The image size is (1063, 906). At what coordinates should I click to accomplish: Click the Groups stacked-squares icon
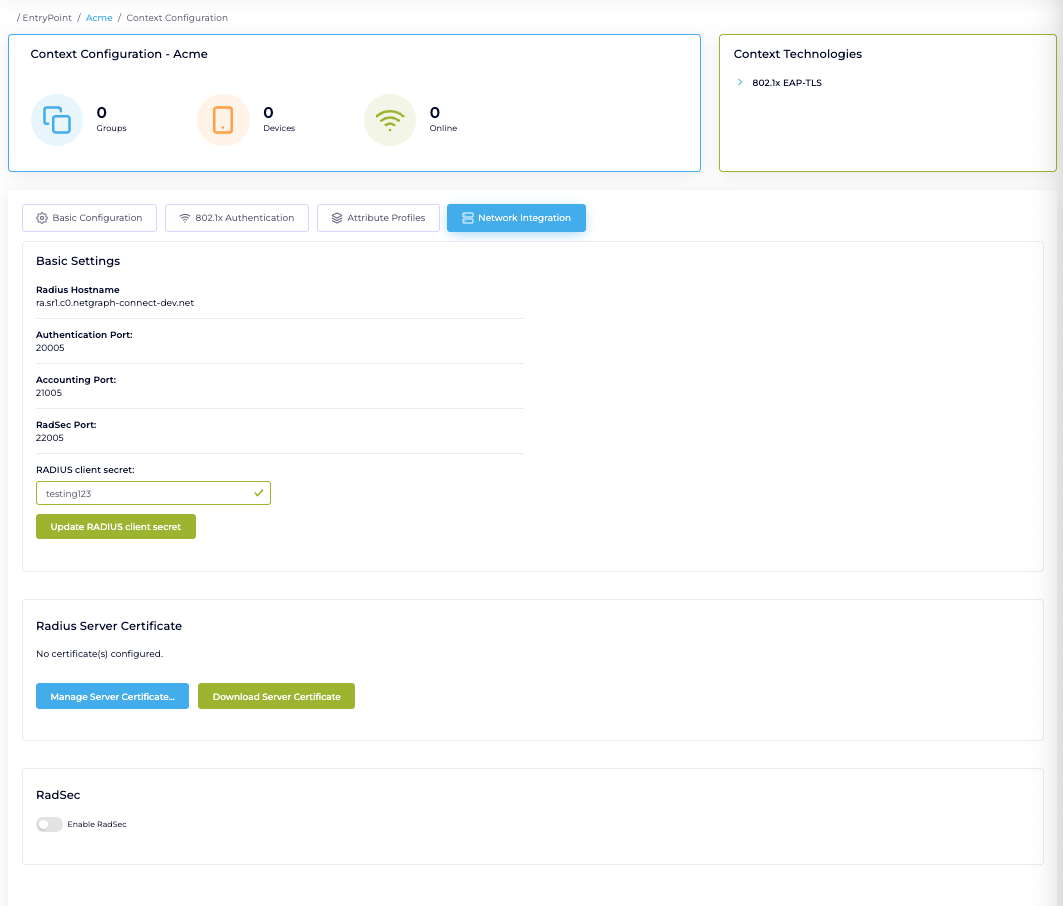click(x=57, y=120)
